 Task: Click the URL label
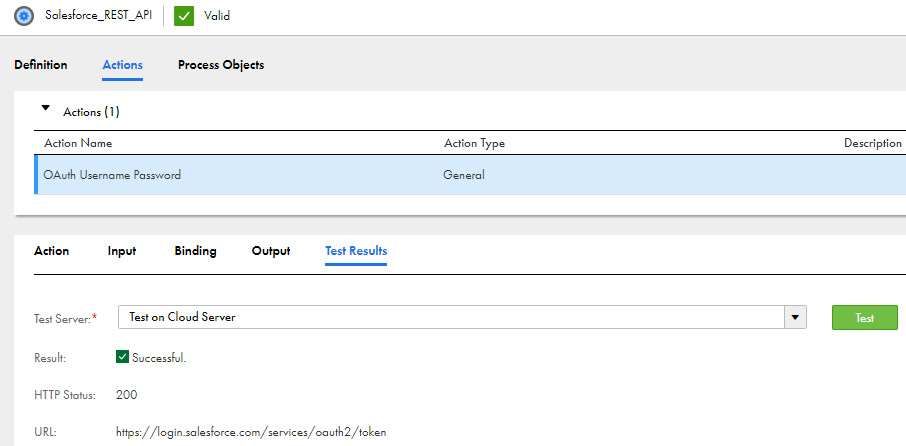click(x=44, y=432)
